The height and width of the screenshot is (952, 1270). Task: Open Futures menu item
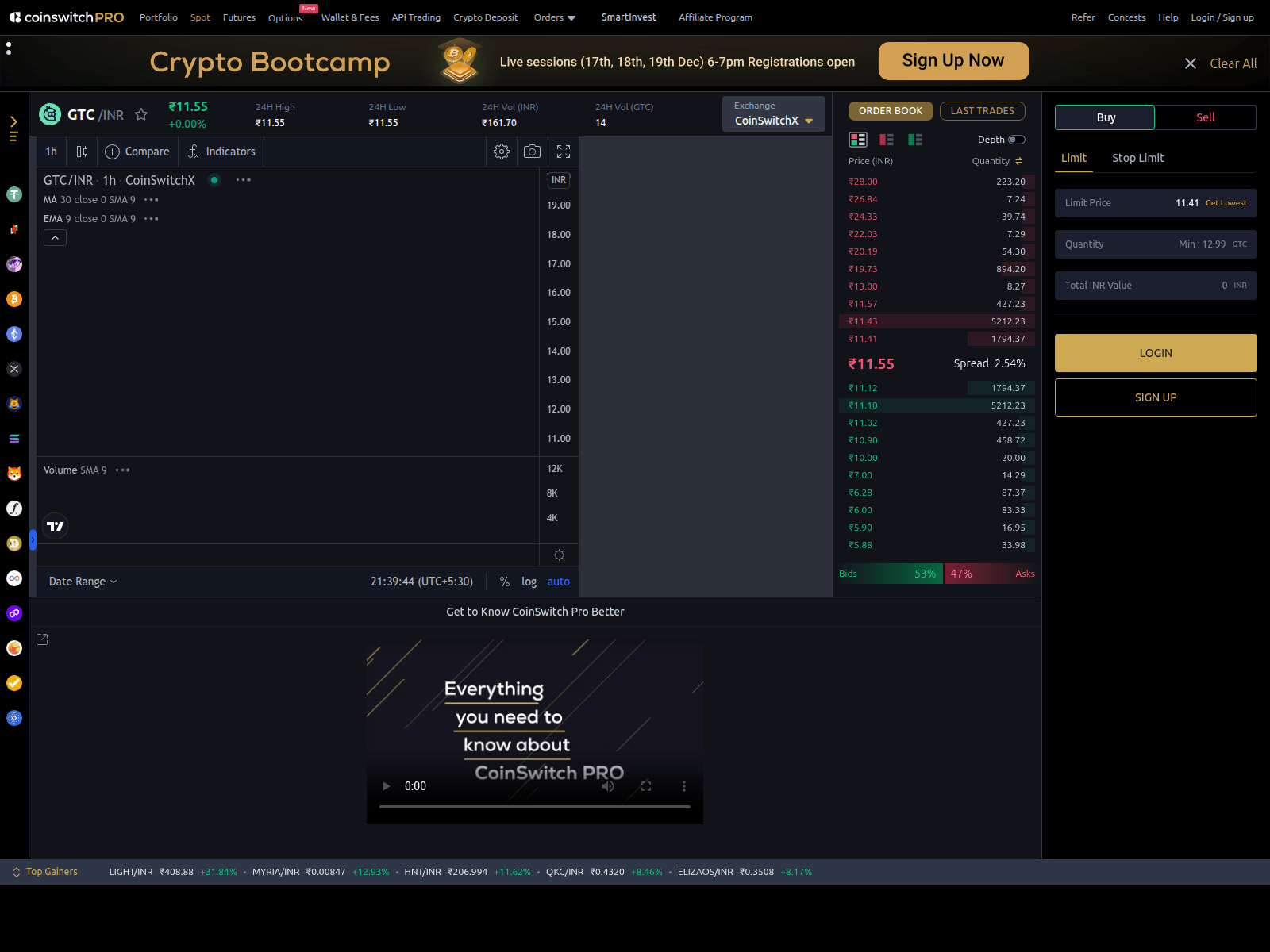(x=239, y=17)
